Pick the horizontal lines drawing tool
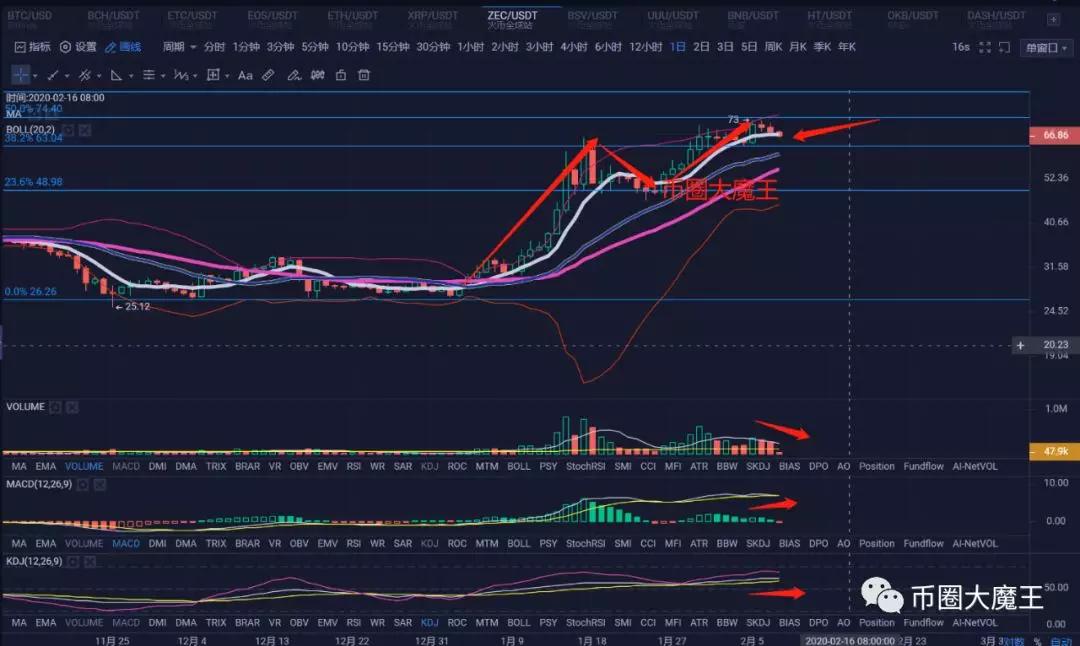Image resolution: width=1080 pixels, height=646 pixels. tap(149, 75)
